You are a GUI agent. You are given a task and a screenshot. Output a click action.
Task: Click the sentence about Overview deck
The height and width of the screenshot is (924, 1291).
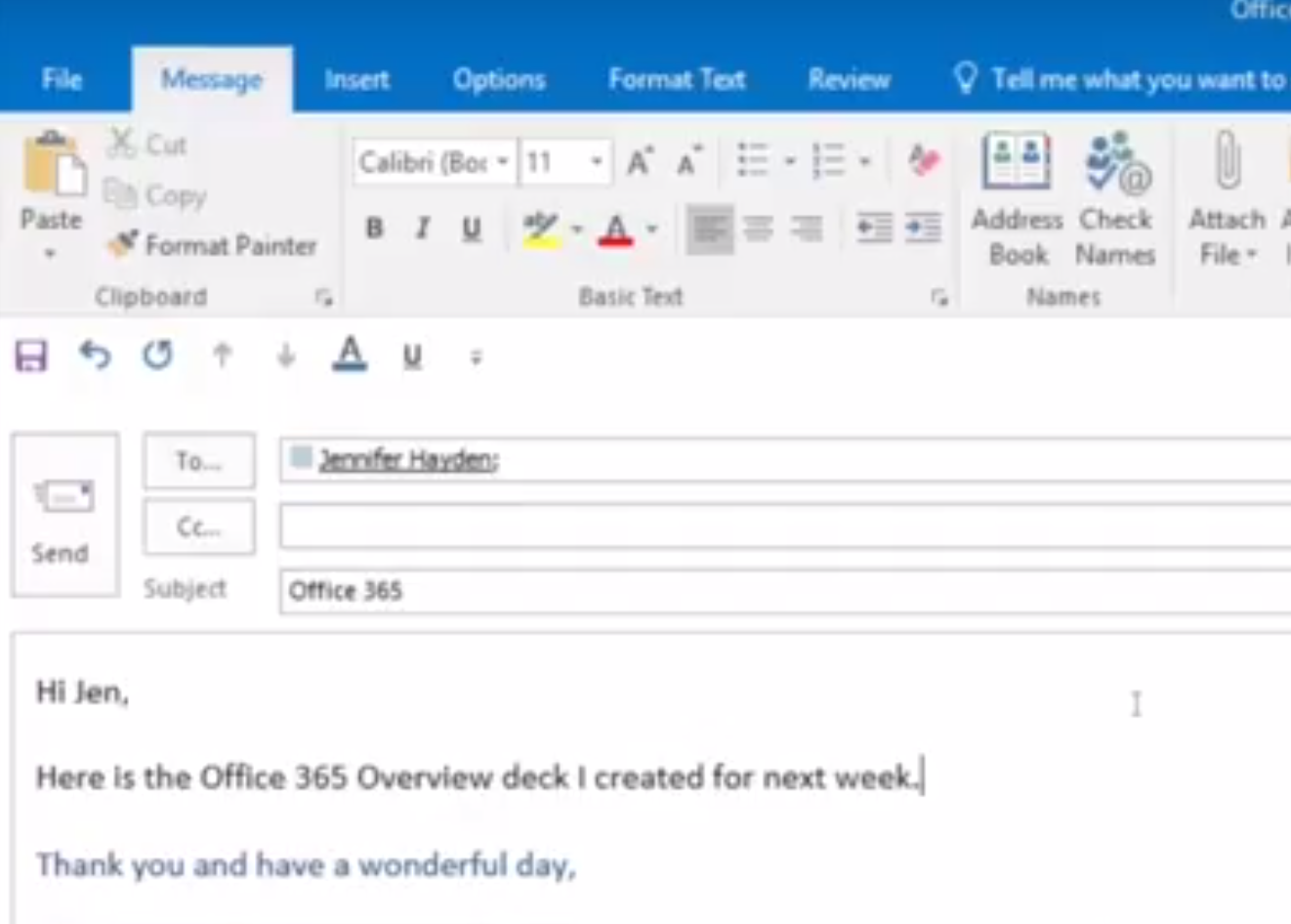(x=479, y=777)
